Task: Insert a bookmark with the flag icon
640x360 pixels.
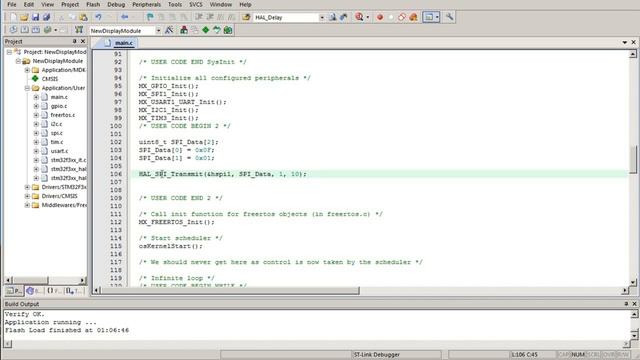Action: tap(150, 17)
